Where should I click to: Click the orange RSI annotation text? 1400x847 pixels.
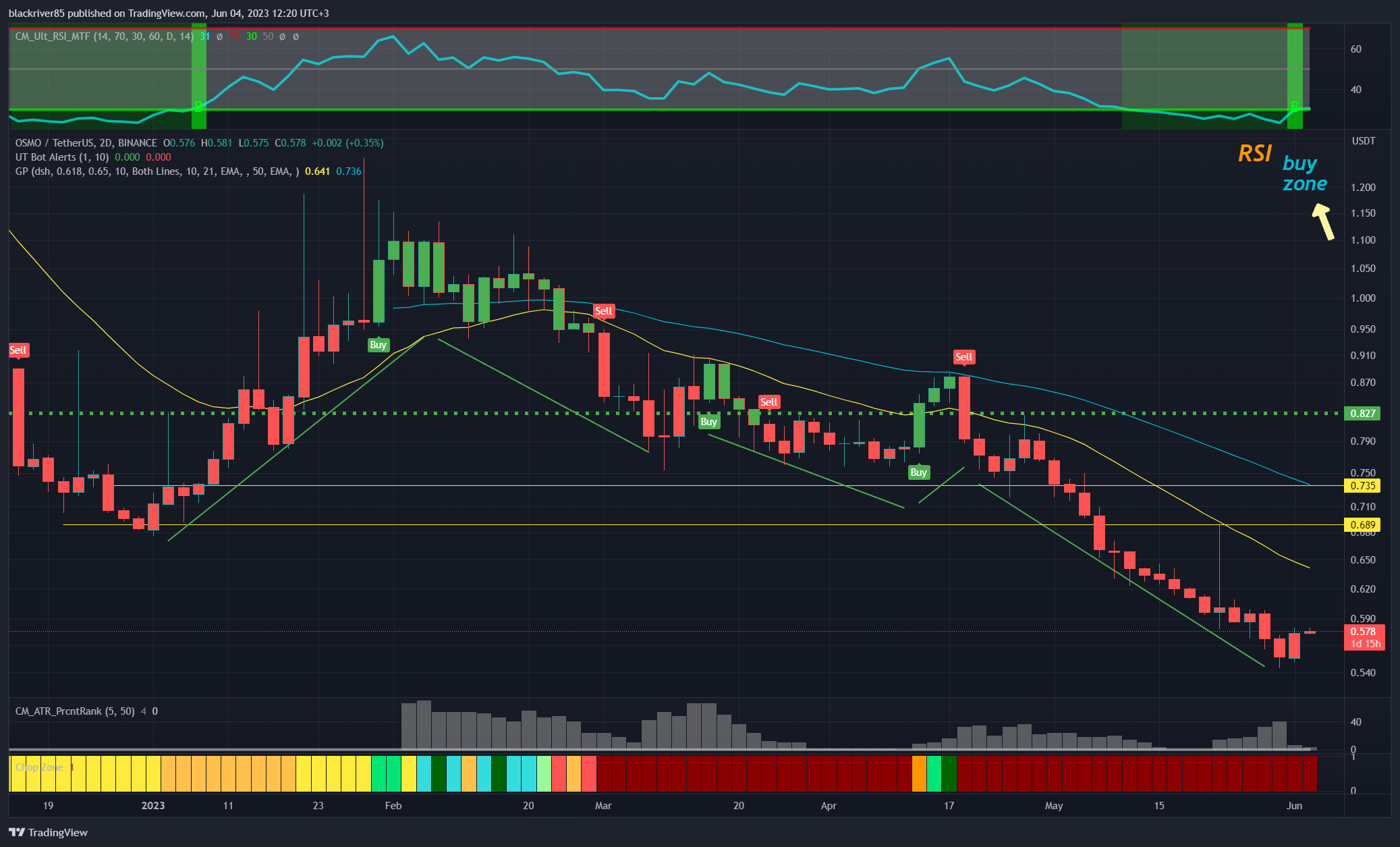tap(1255, 154)
